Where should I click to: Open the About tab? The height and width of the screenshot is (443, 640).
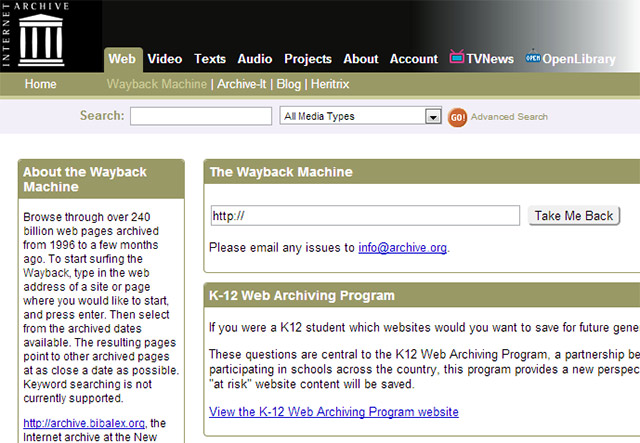pyautogui.click(x=361, y=59)
